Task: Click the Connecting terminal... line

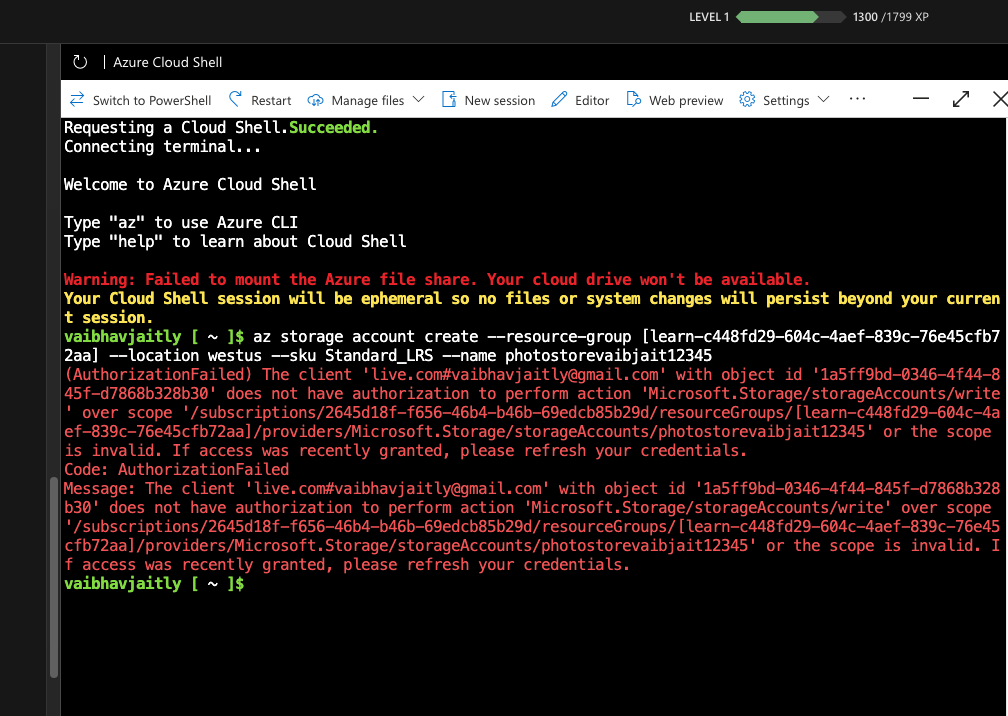Action: point(162,147)
